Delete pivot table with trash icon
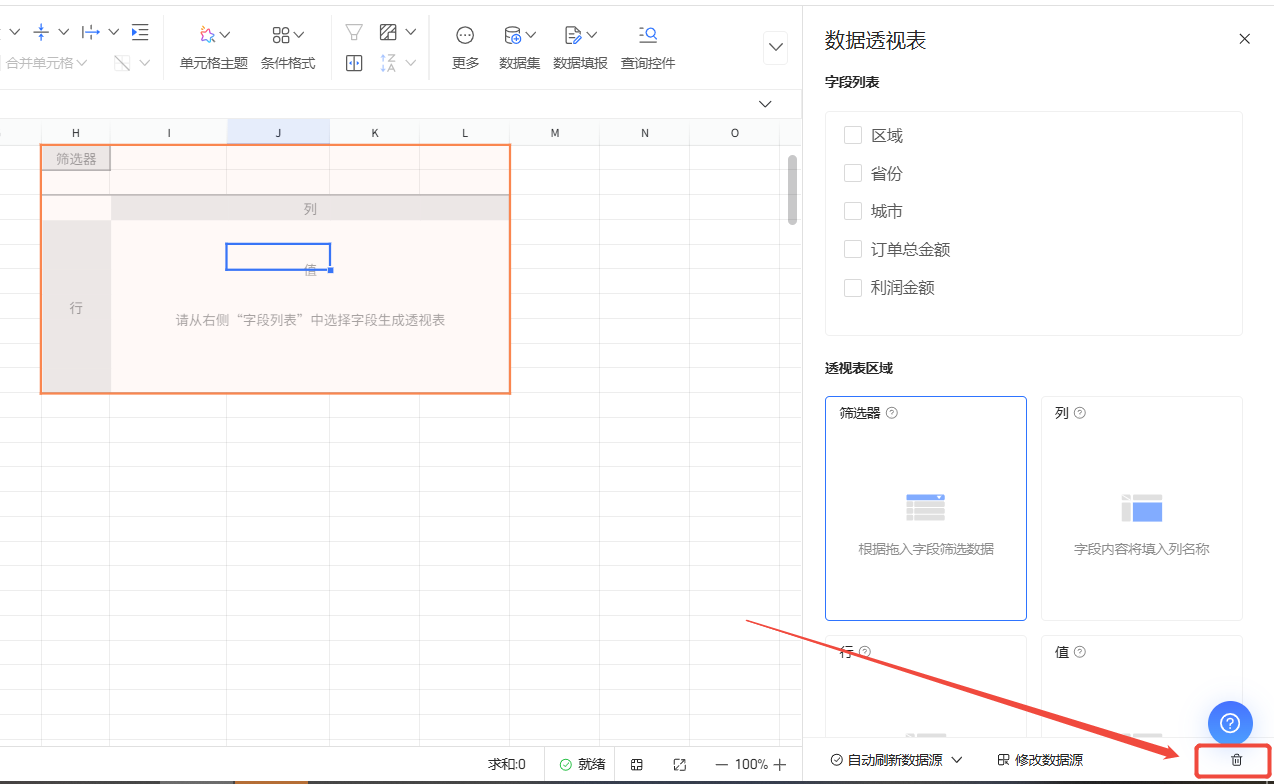1274x784 pixels. pyautogui.click(x=1236, y=760)
